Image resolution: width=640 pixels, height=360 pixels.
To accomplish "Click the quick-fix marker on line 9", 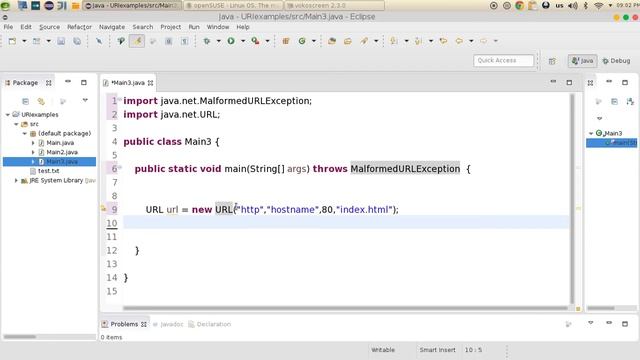I will pos(104,209).
